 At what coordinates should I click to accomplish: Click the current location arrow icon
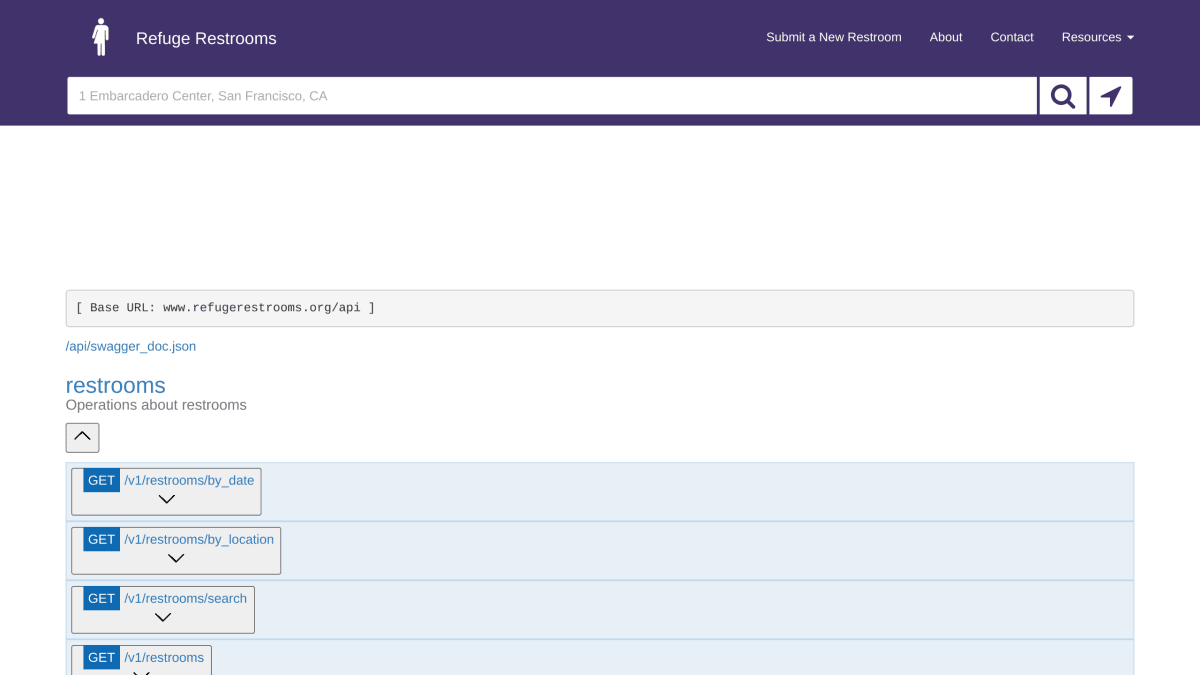1111,96
